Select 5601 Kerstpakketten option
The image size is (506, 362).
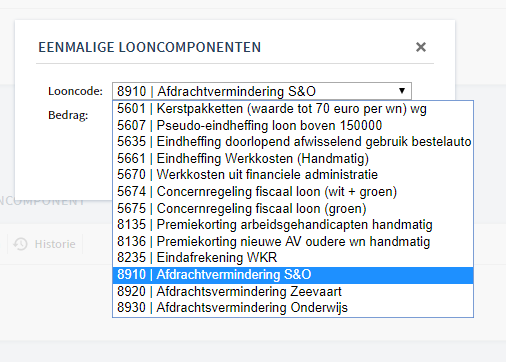293,109
